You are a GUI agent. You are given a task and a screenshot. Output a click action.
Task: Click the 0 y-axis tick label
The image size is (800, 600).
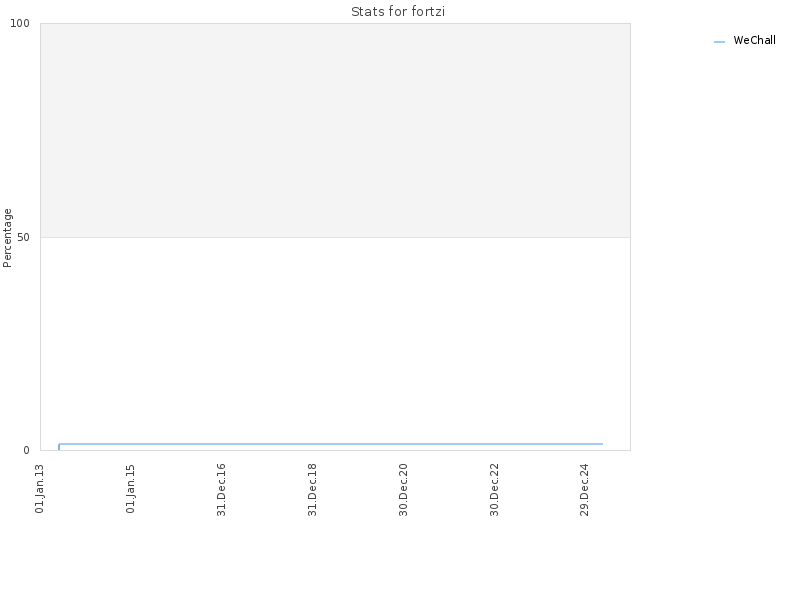click(27, 451)
